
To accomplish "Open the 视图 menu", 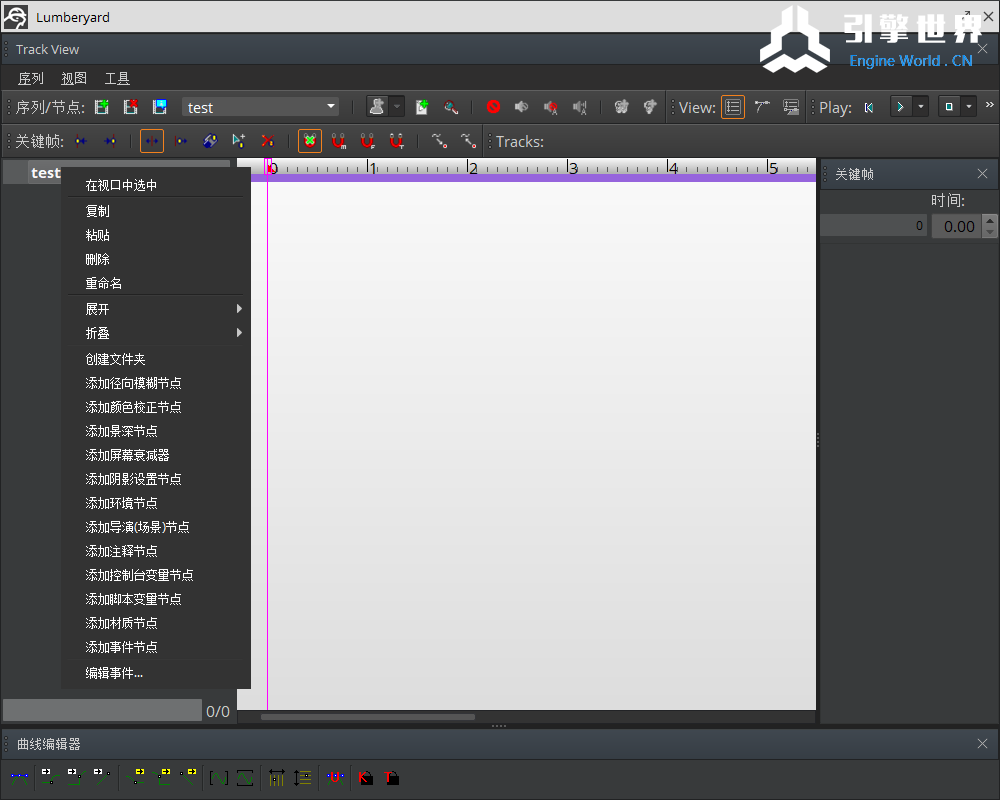I will pos(74,78).
